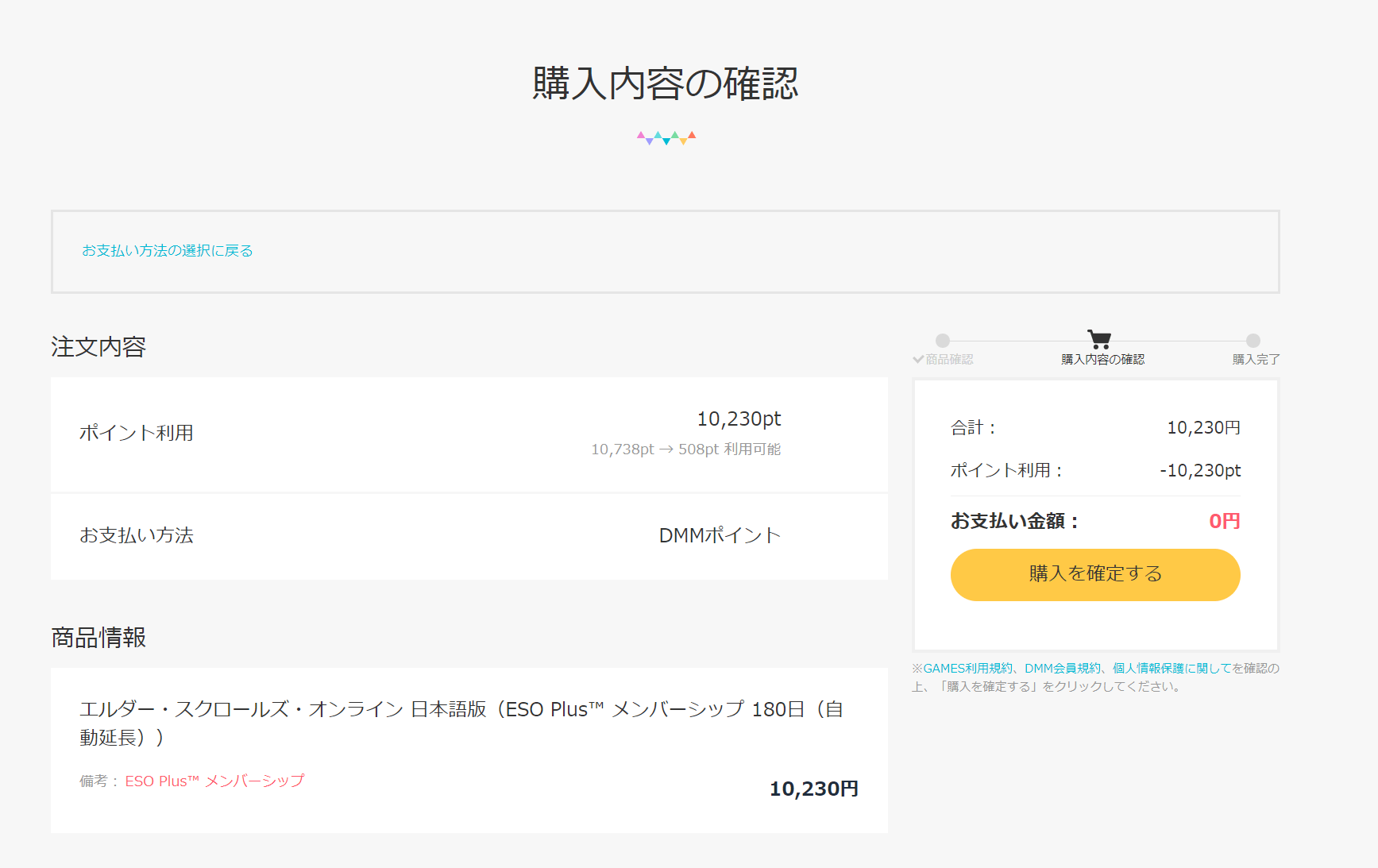This screenshot has width=1378, height=868.
Task: Click the お支払い金額 label
Action: 1015,521
